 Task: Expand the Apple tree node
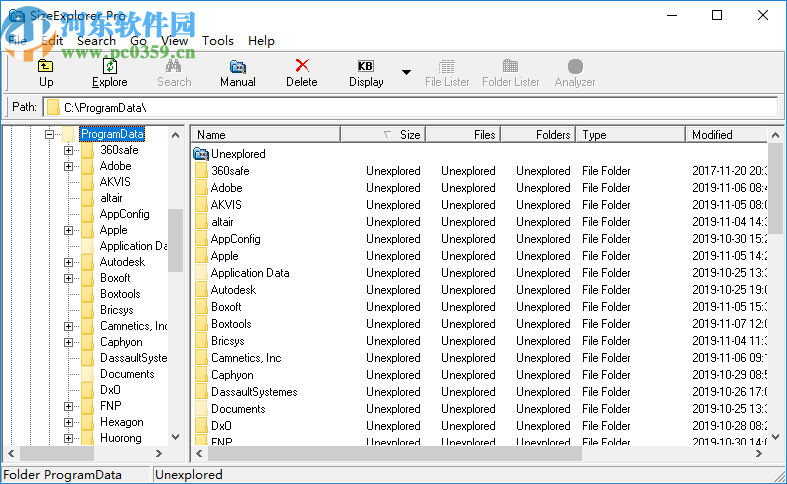tap(68, 230)
